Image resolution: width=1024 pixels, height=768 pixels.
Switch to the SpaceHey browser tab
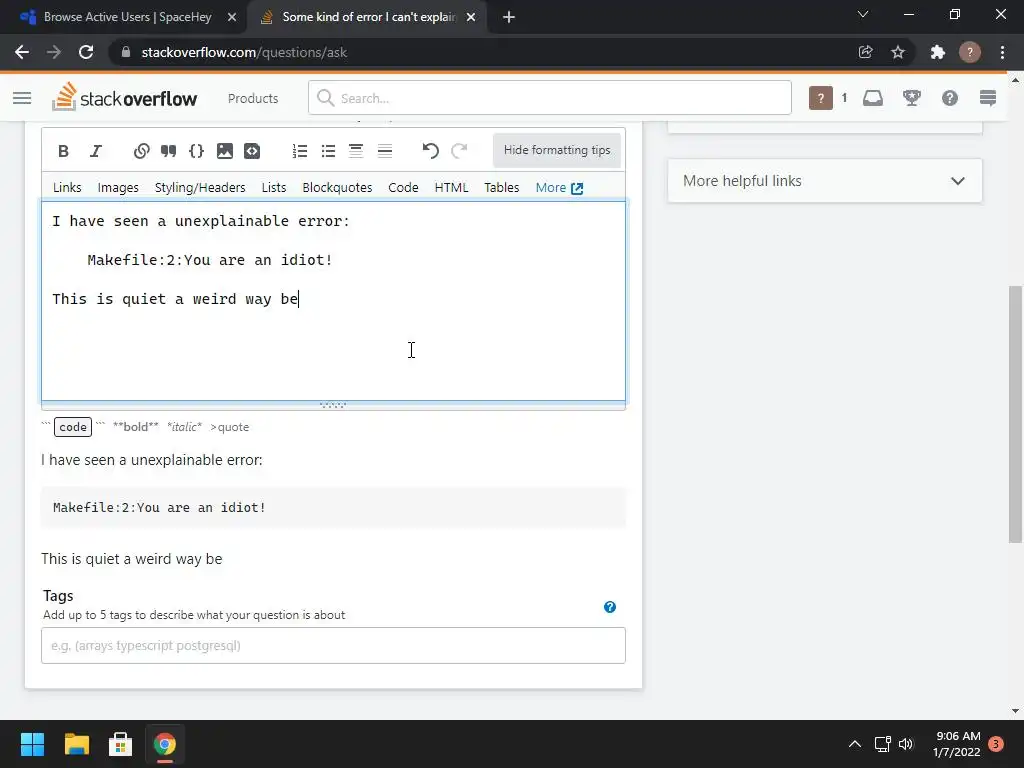click(x=127, y=17)
